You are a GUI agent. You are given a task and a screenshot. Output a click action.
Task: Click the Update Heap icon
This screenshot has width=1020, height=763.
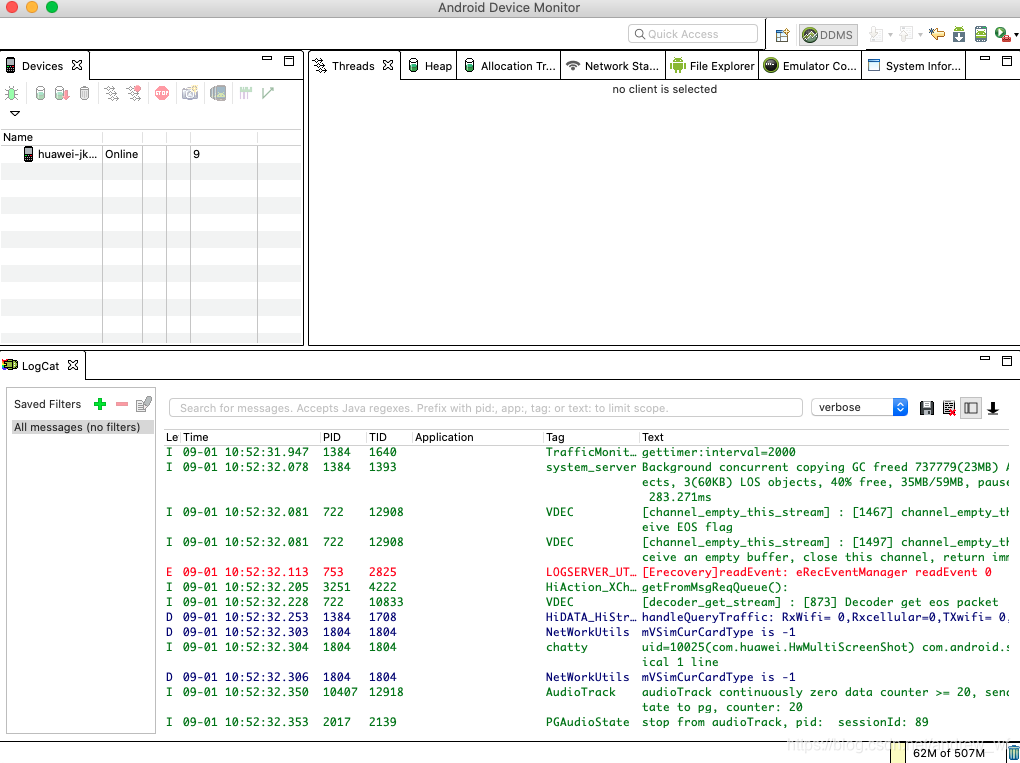(40, 93)
